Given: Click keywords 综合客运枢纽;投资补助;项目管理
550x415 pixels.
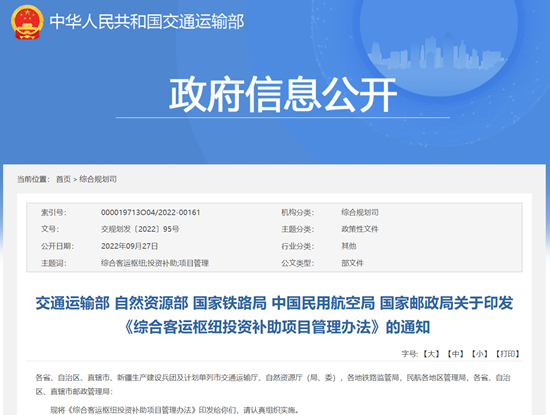Looking at the screenshot, I should pyautogui.click(x=155, y=263).
